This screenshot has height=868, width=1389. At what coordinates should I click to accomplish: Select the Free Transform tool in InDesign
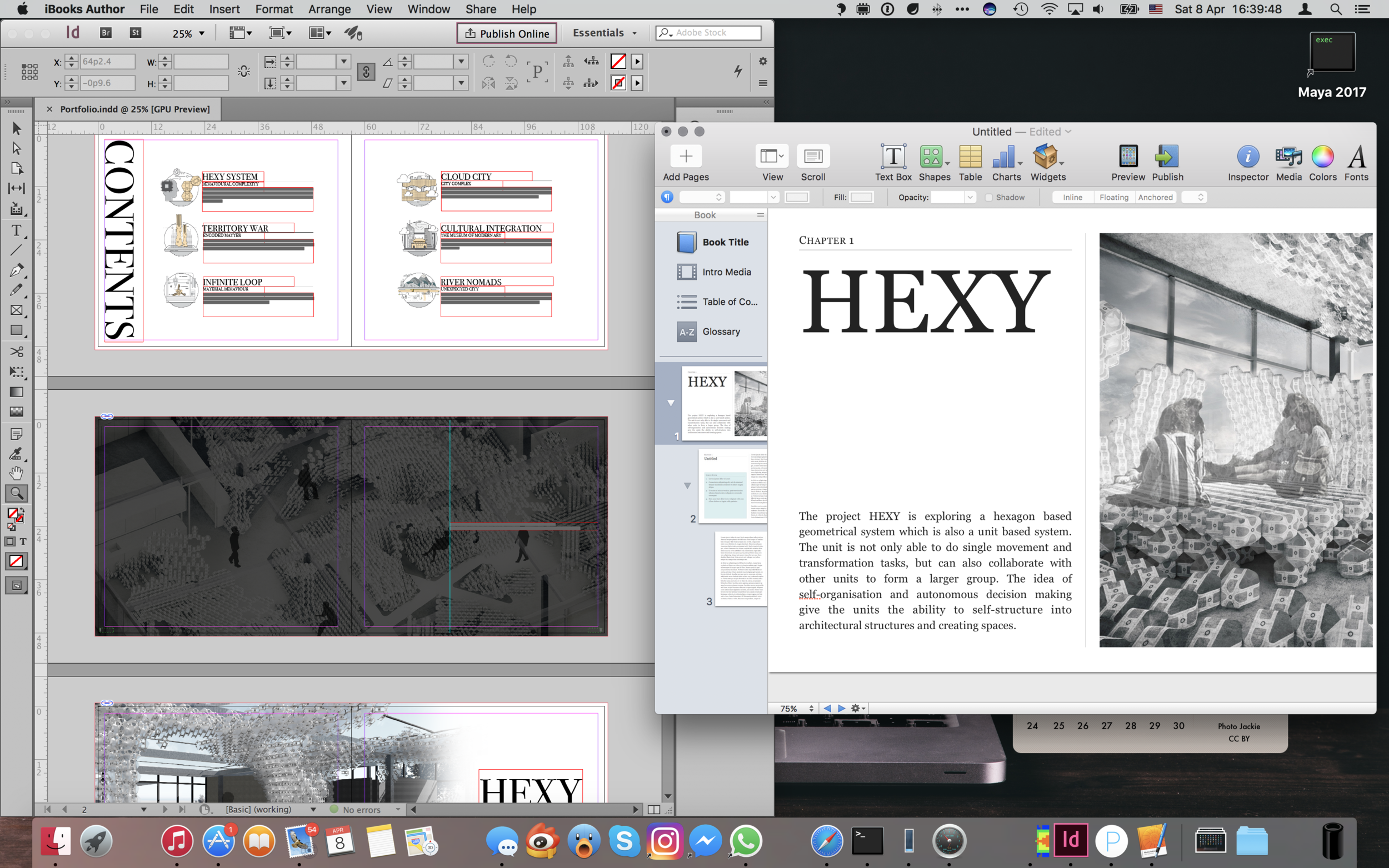point(16,372)
